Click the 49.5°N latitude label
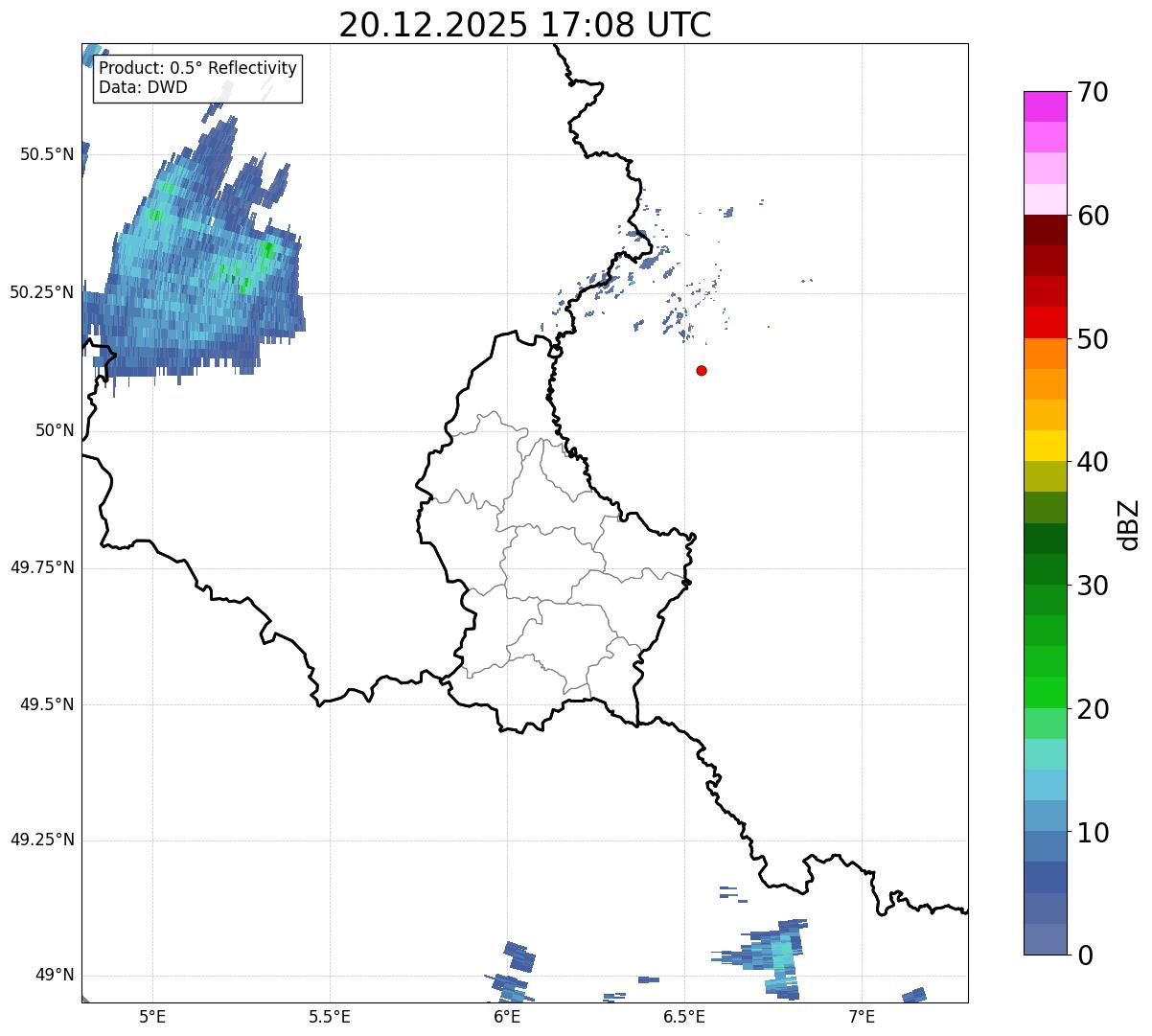1152x1036 pixels. [x=47, y=704]
